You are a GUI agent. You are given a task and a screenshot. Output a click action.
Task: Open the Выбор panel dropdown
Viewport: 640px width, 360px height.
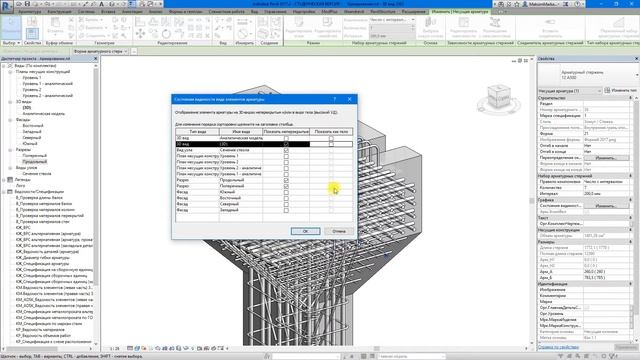point(11,43)
